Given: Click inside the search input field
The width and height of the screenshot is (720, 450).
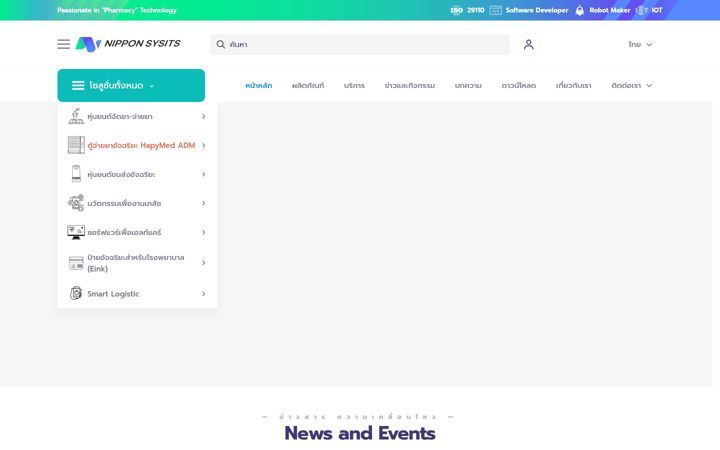Looking at the screenshot, I should [360, 44].
